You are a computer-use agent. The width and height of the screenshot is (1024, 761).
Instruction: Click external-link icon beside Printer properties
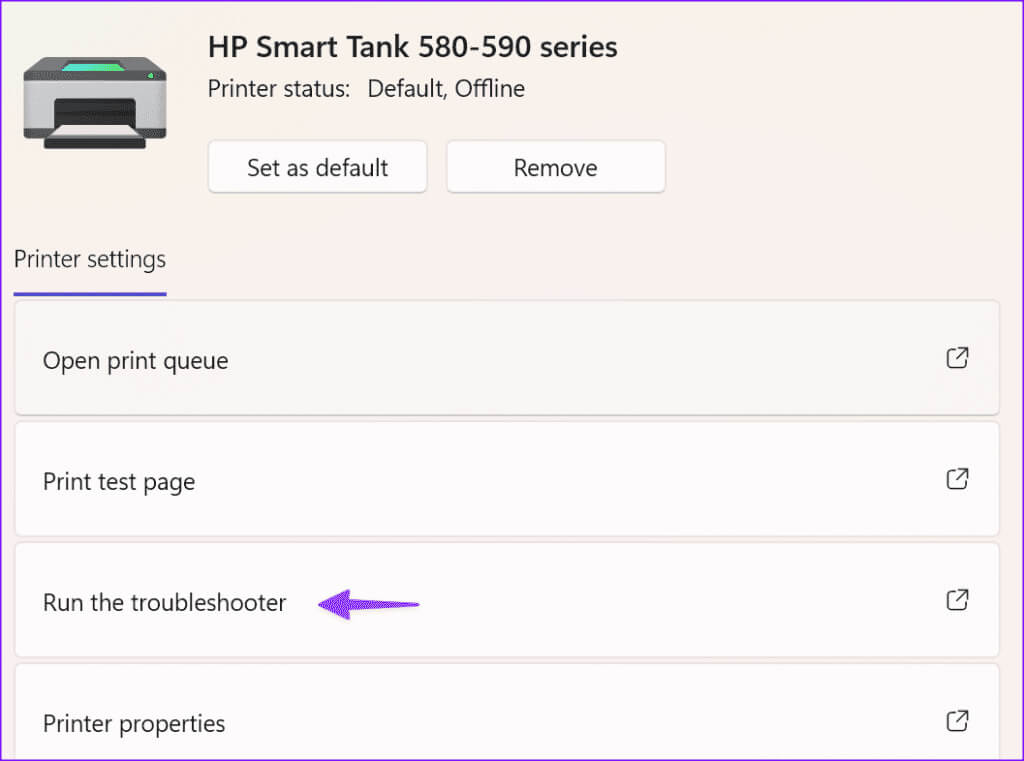tap(957, 721)
